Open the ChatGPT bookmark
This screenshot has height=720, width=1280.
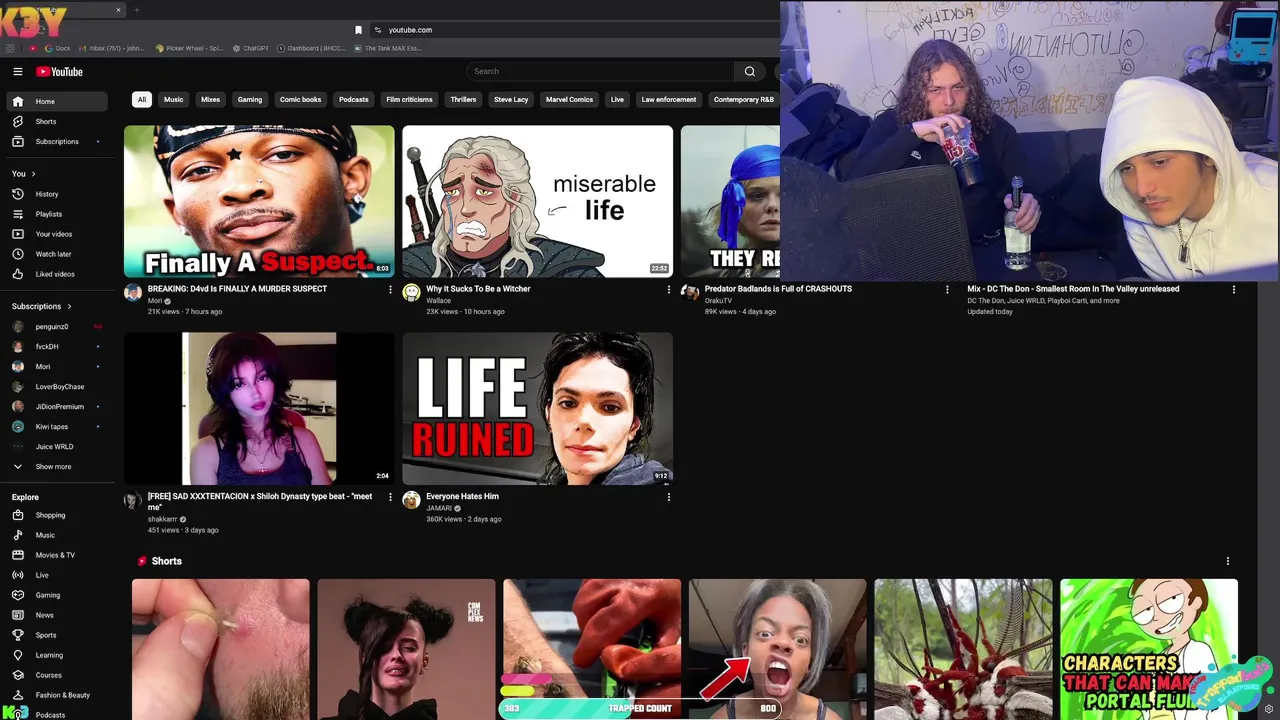tap(251, 48)
